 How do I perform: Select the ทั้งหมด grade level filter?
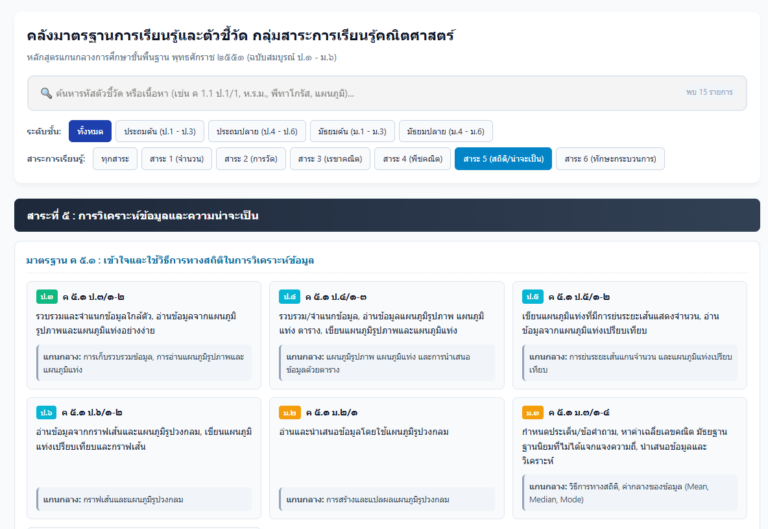point(90,131)
